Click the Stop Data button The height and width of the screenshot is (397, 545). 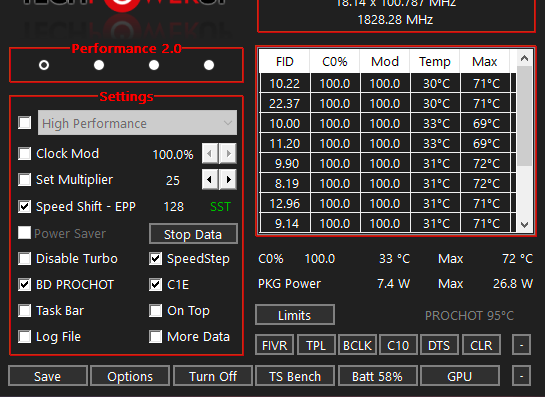click(x=193, y=234)
